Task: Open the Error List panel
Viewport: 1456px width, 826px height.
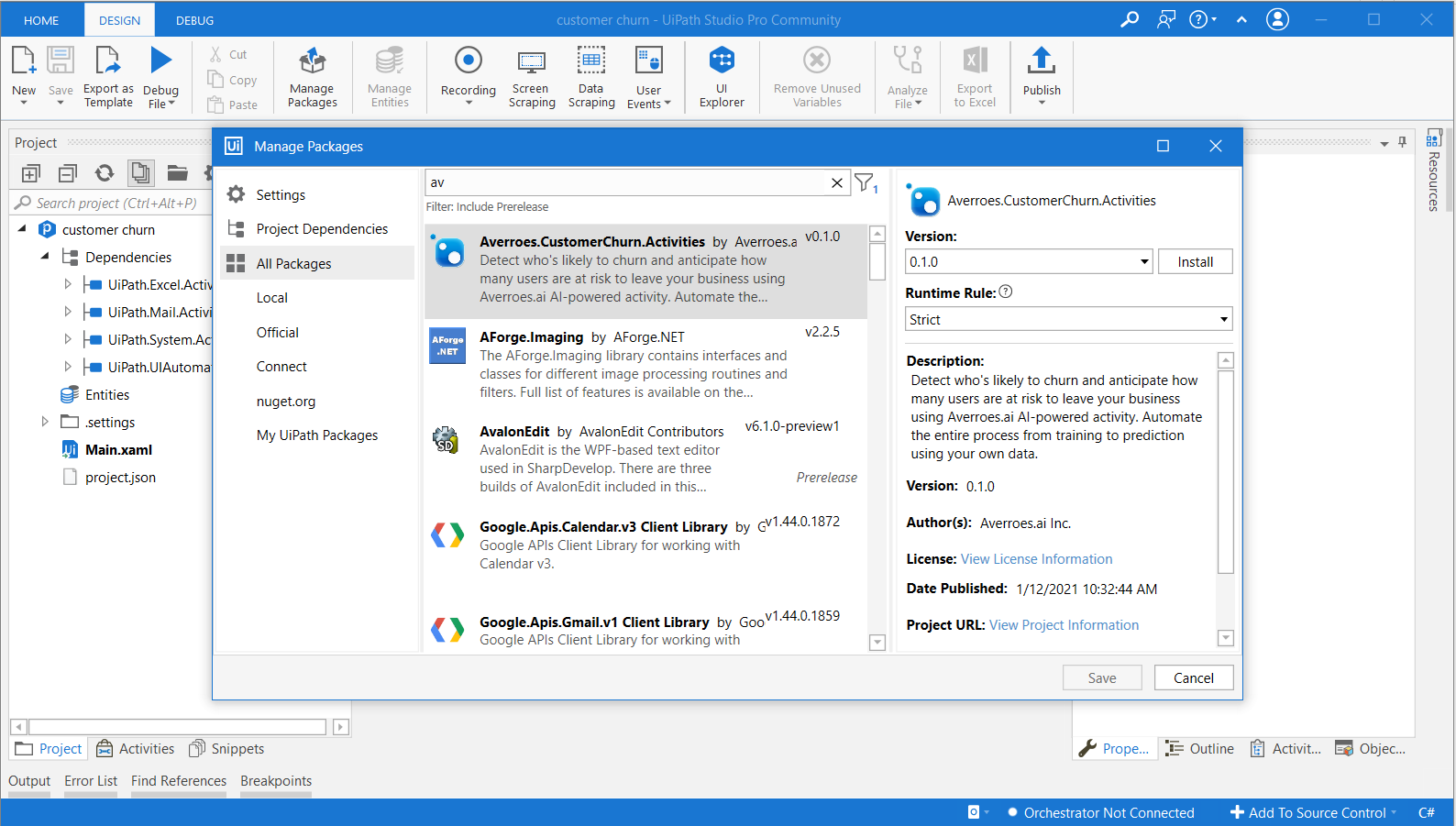Action: click(91, 781)
